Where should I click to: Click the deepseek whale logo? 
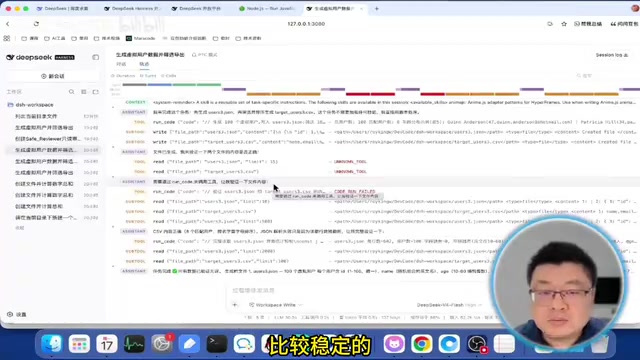[10, 58]
